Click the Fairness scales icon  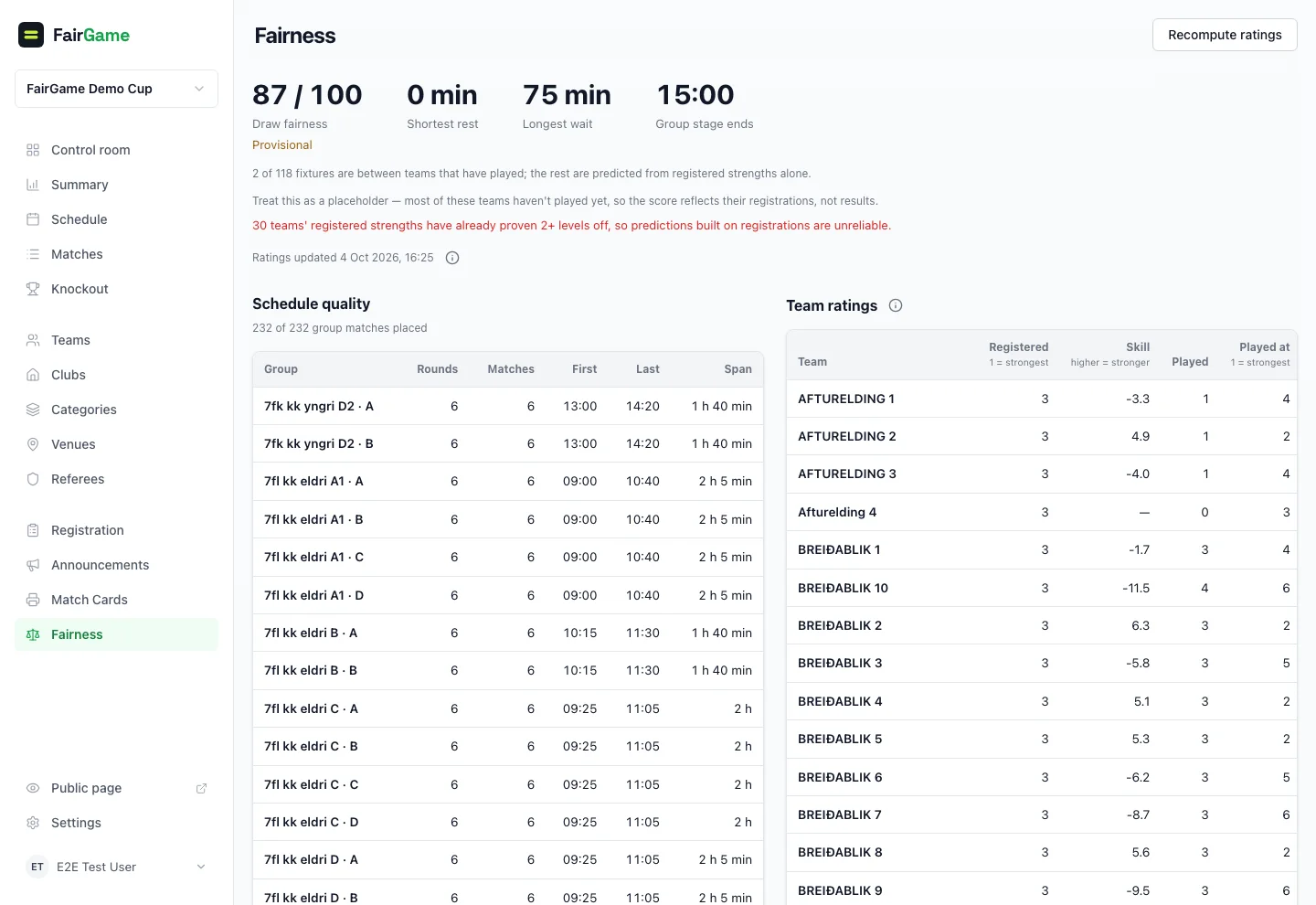pos(33,634)
